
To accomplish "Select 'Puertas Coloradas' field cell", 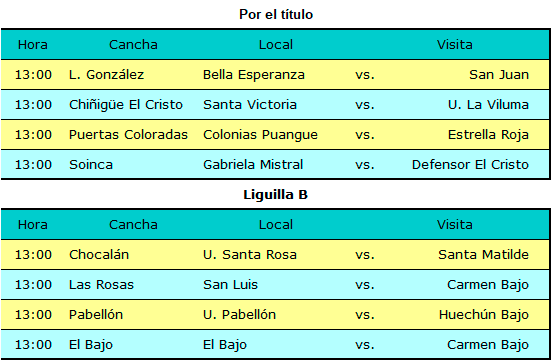I will (128, 135).
